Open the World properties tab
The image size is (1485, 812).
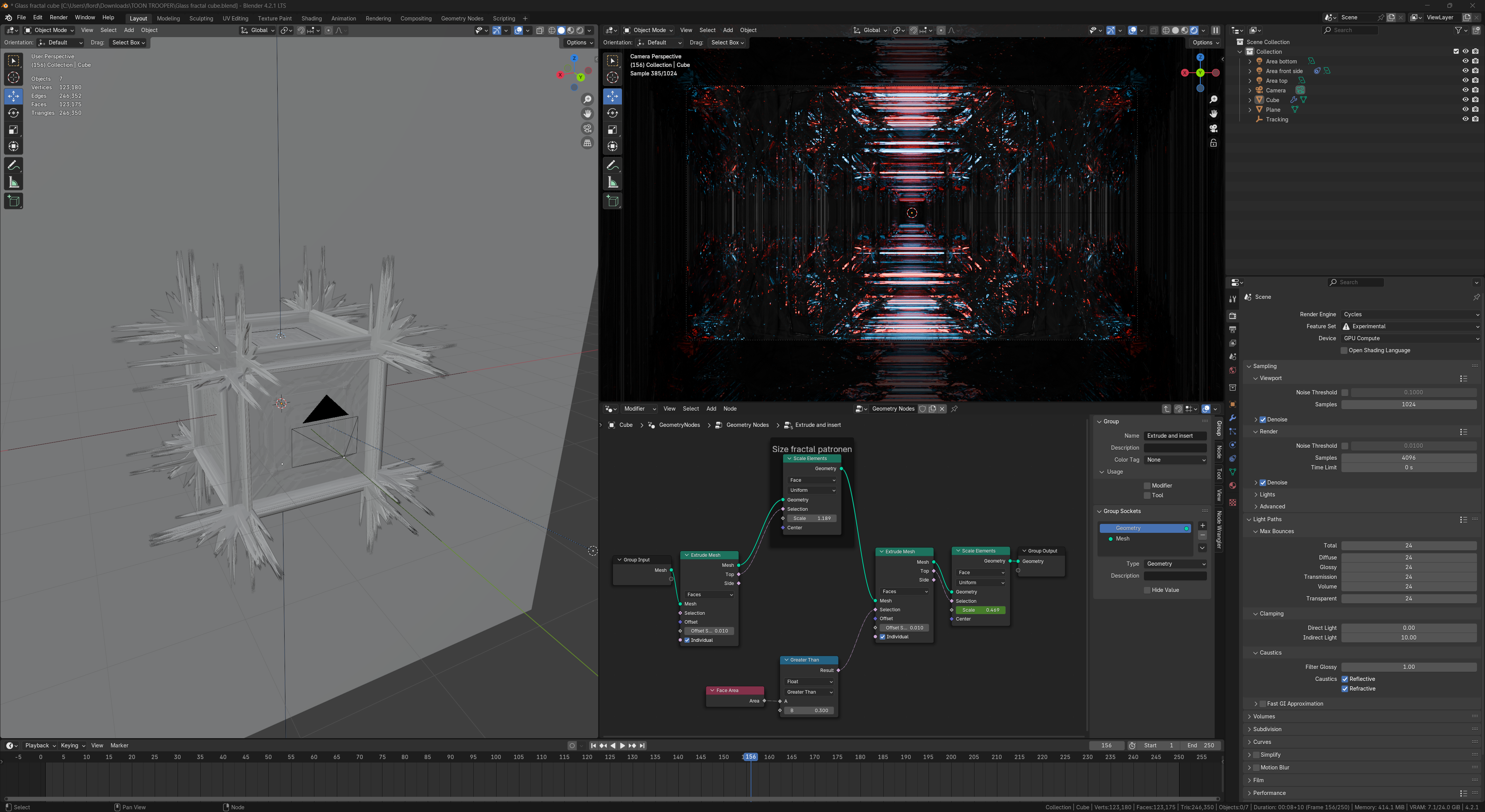[x=1232, y=370]
